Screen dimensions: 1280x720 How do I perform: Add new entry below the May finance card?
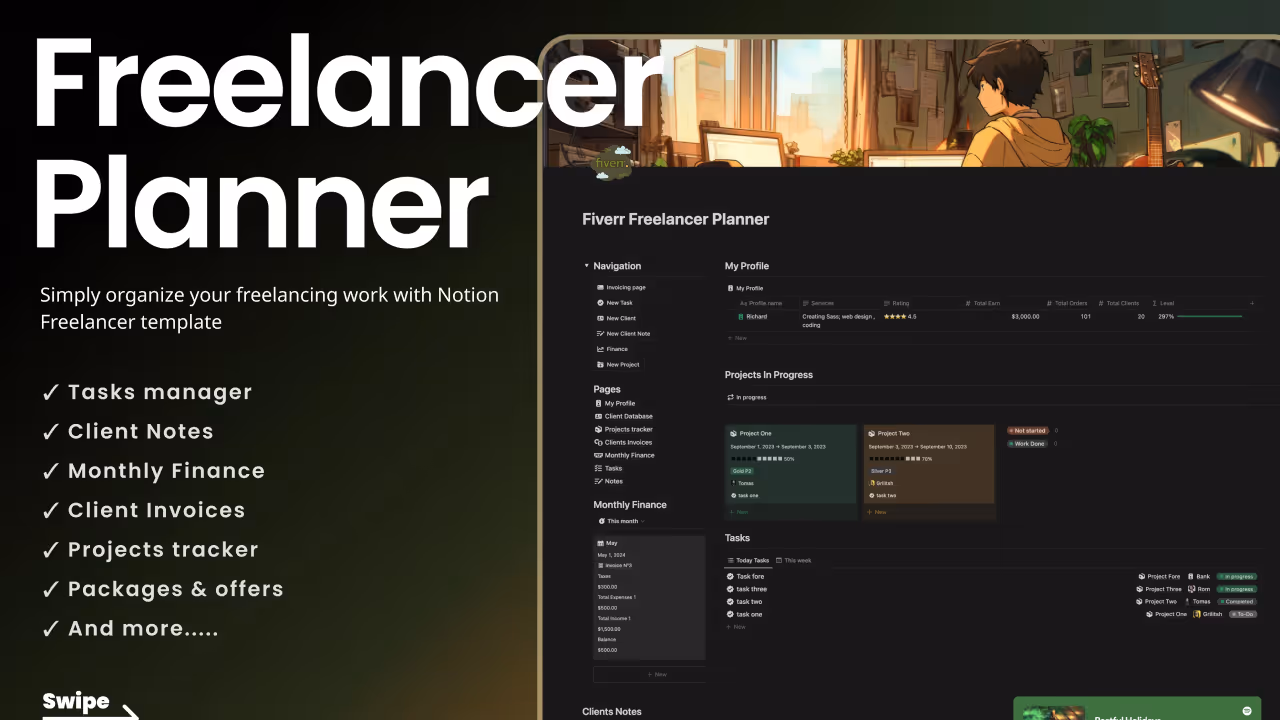(649, 675)
